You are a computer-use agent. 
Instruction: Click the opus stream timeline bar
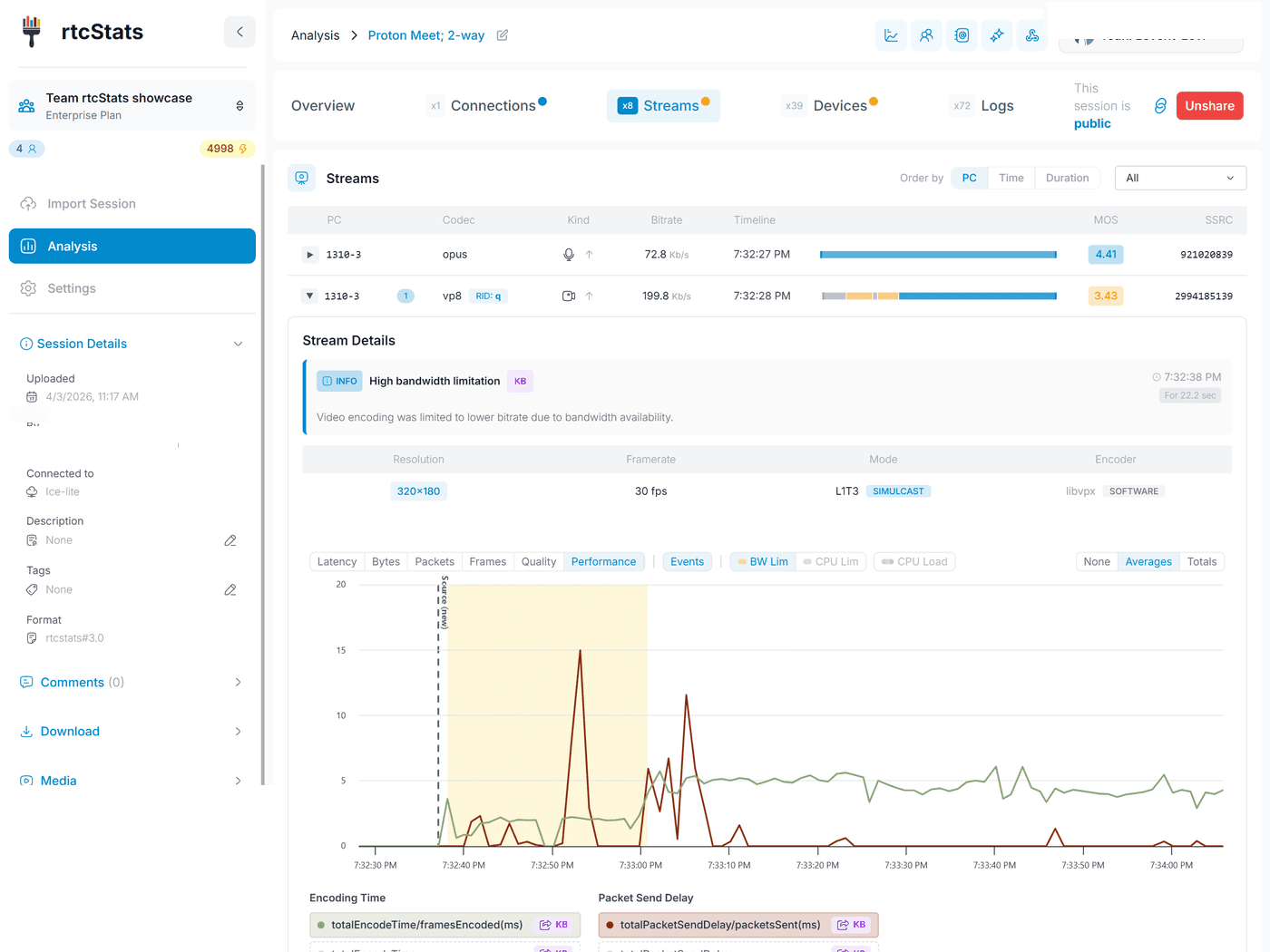click(938, 255)
